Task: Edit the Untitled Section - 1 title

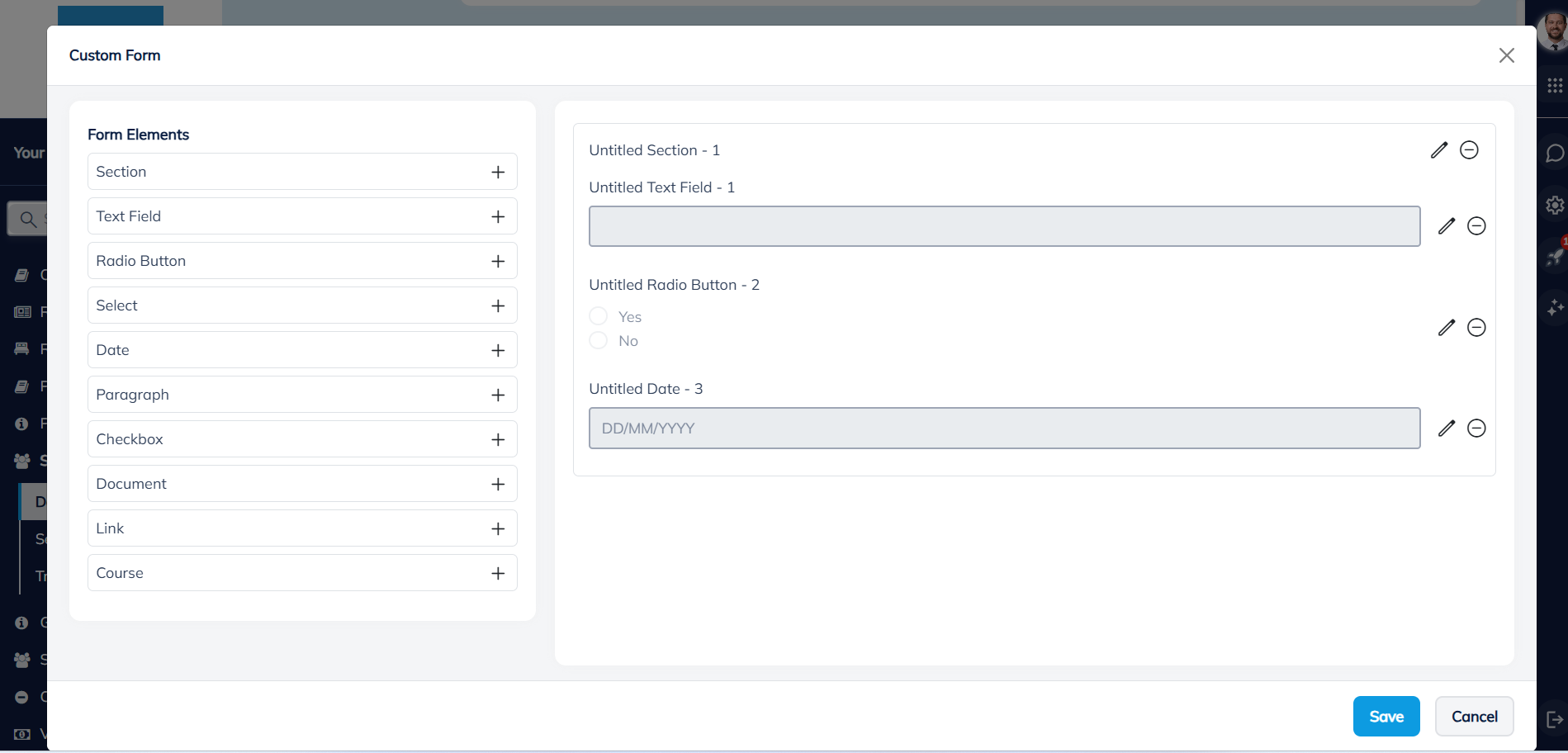Action: (x=1439, y=150)
